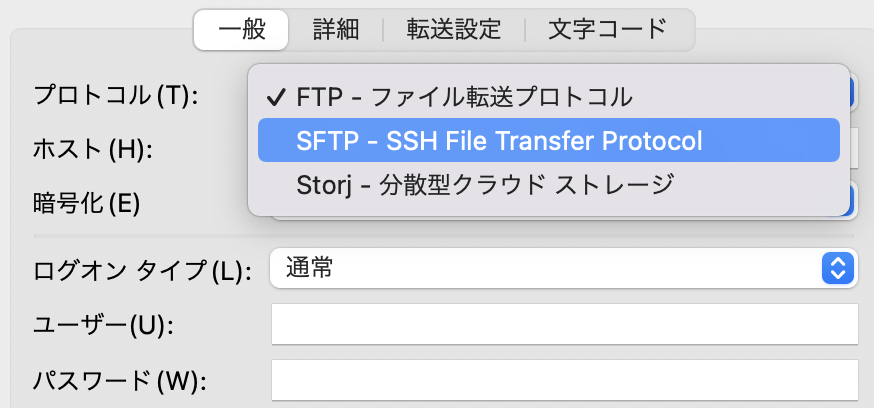Focus the パスワード(W) text field
This screenshot has height=408, width=874.
click(565, 380)
